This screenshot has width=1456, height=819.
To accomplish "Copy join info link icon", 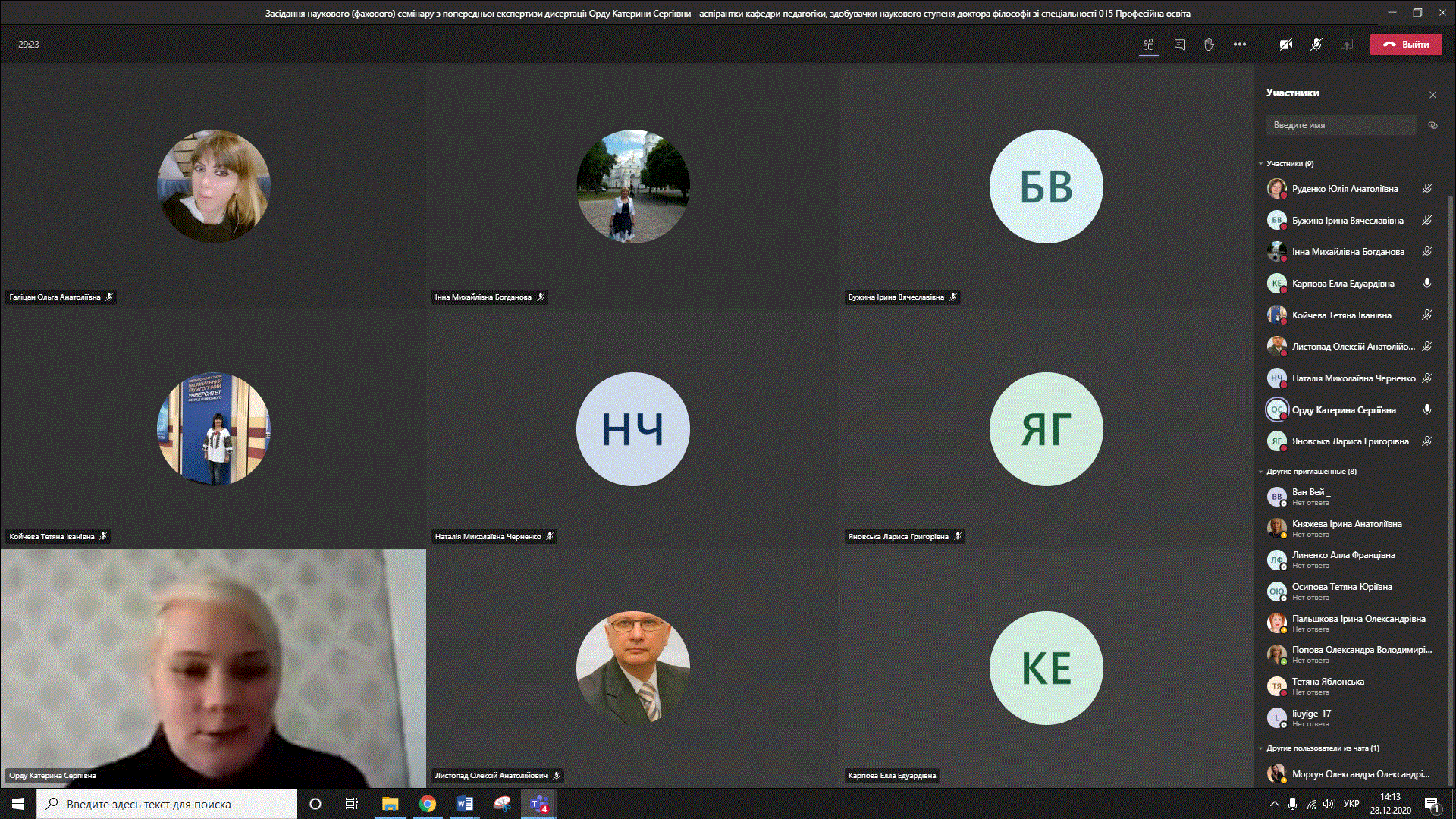I will (1432, 125).
